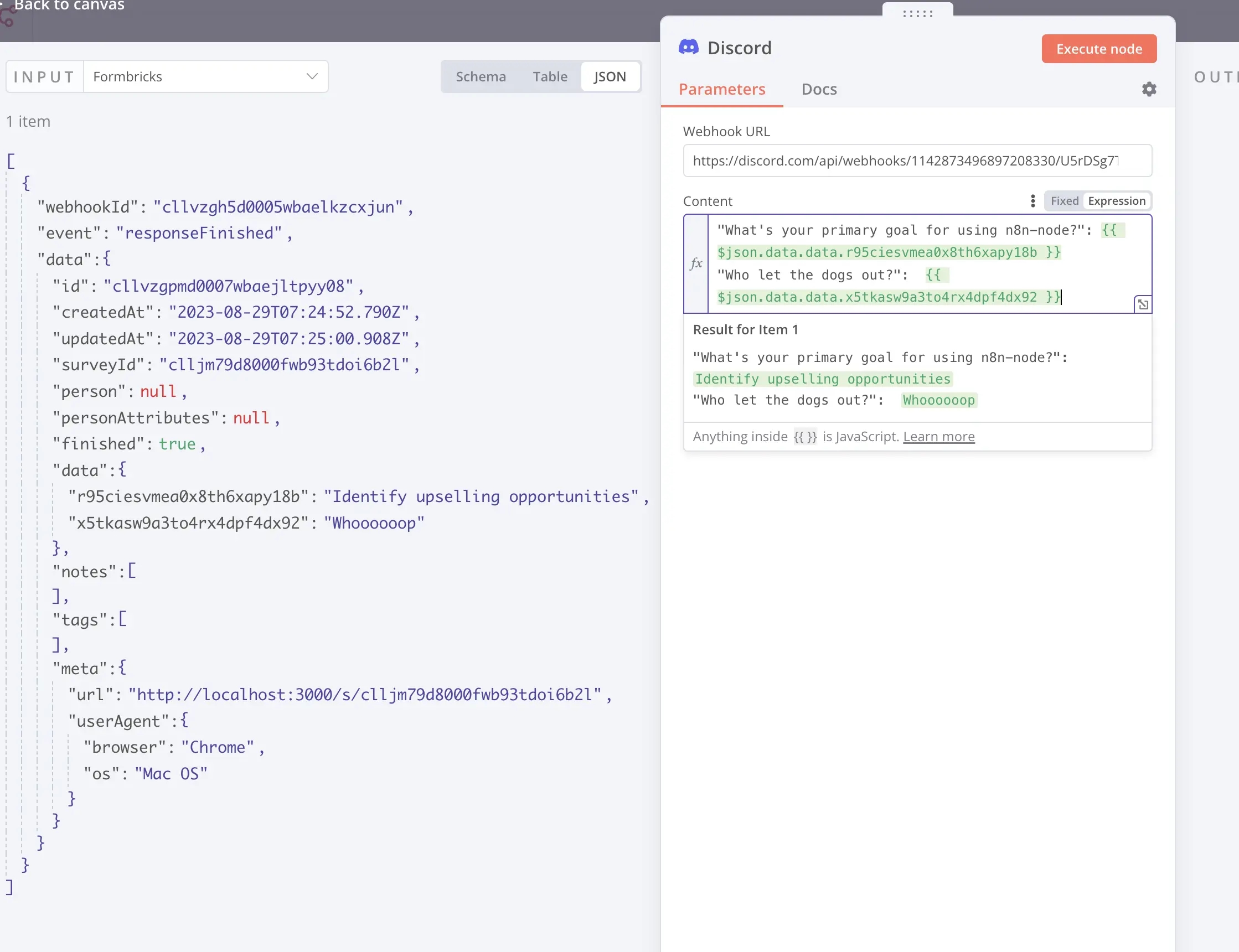
Task: Click the "x5tkasw9a3to4rx4dpf4dx92" key
Action: [x=189, y=523]
